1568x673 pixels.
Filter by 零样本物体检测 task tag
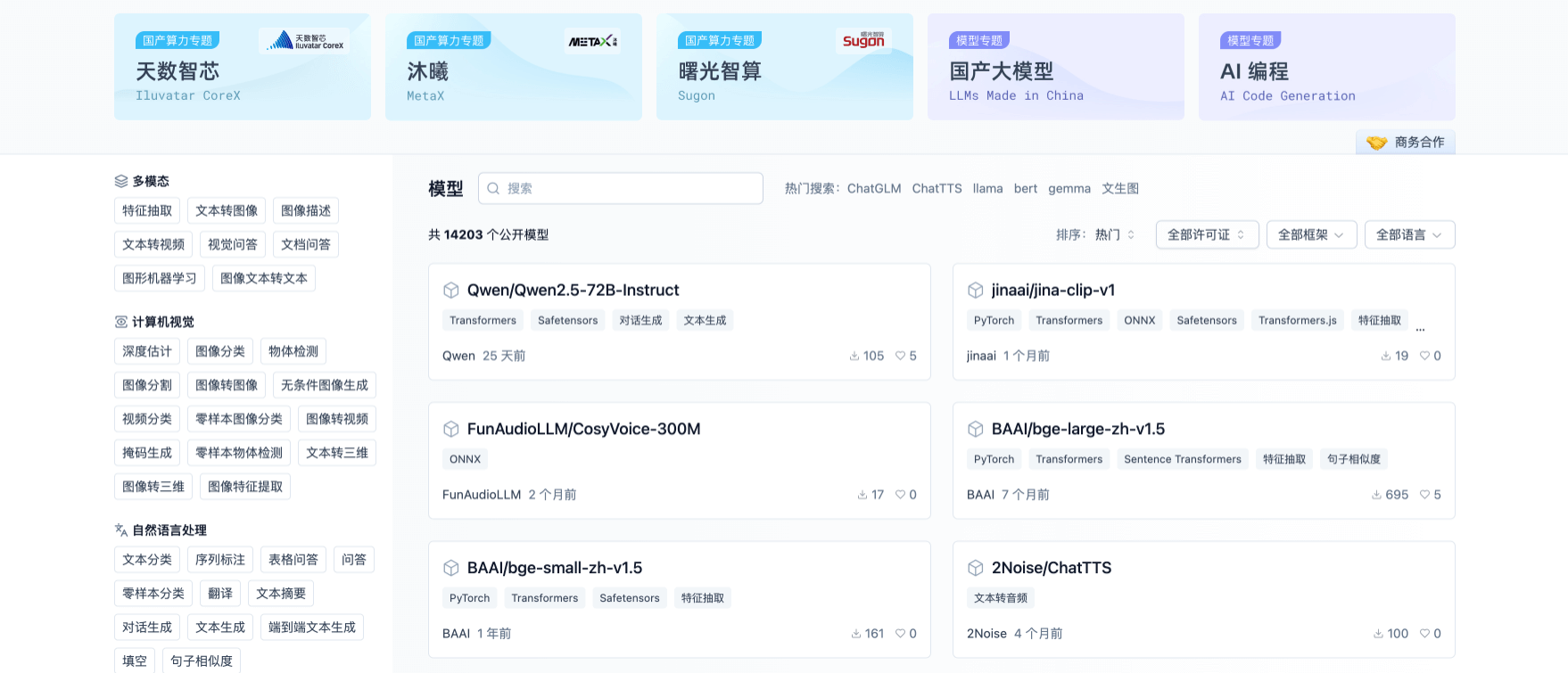coord(239,453)
